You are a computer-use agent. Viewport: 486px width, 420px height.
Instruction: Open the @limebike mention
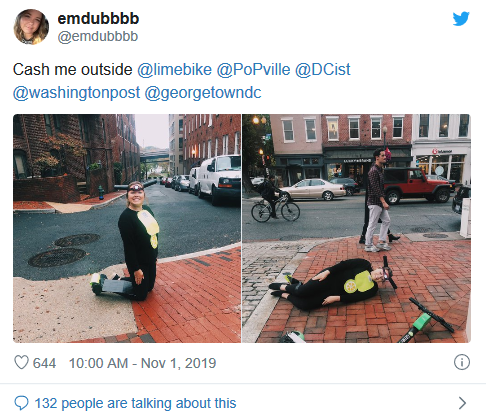tap(174, 70)
